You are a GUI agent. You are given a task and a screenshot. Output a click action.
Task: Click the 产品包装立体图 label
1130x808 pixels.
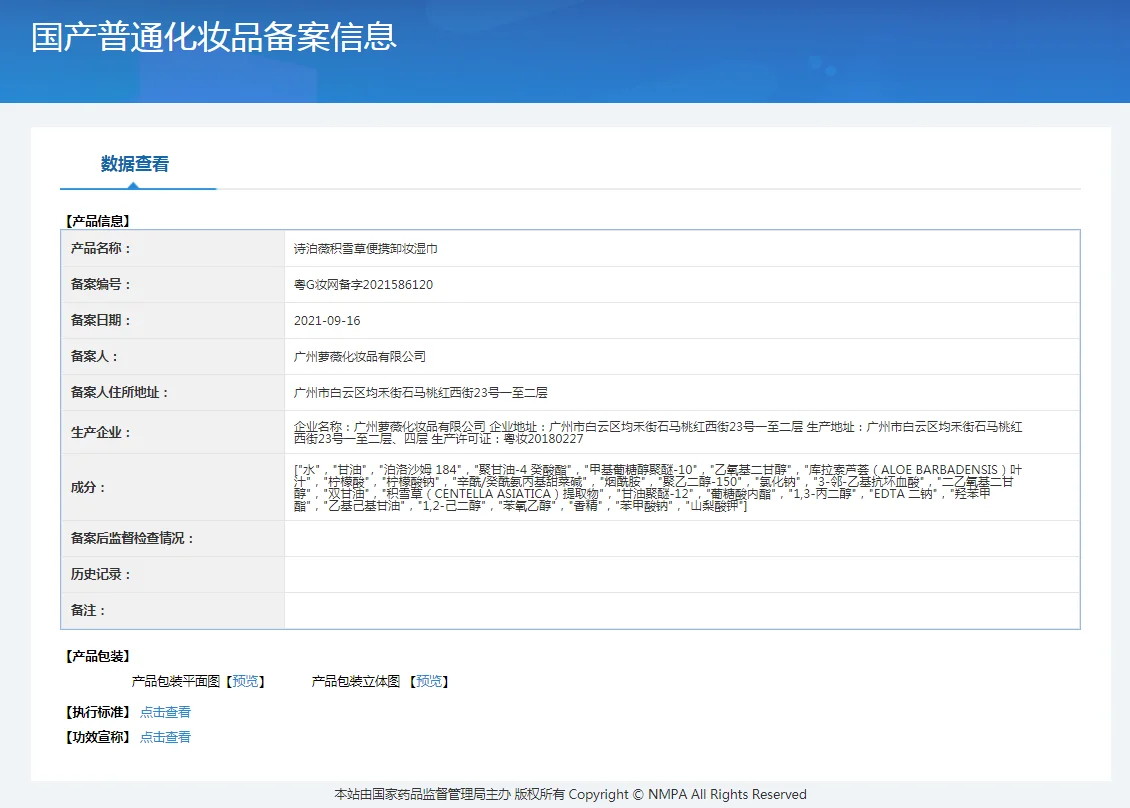point(355,681)
